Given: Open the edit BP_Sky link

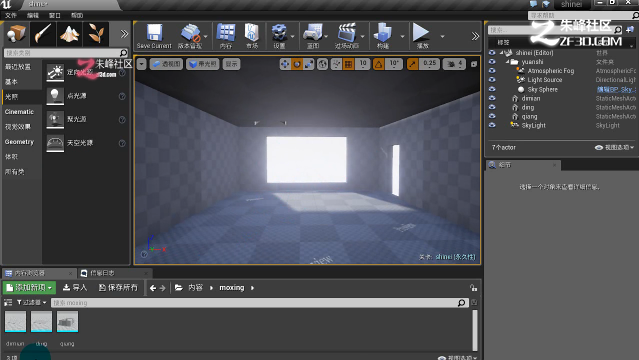Looking at the screenshot, I should 615,89.
